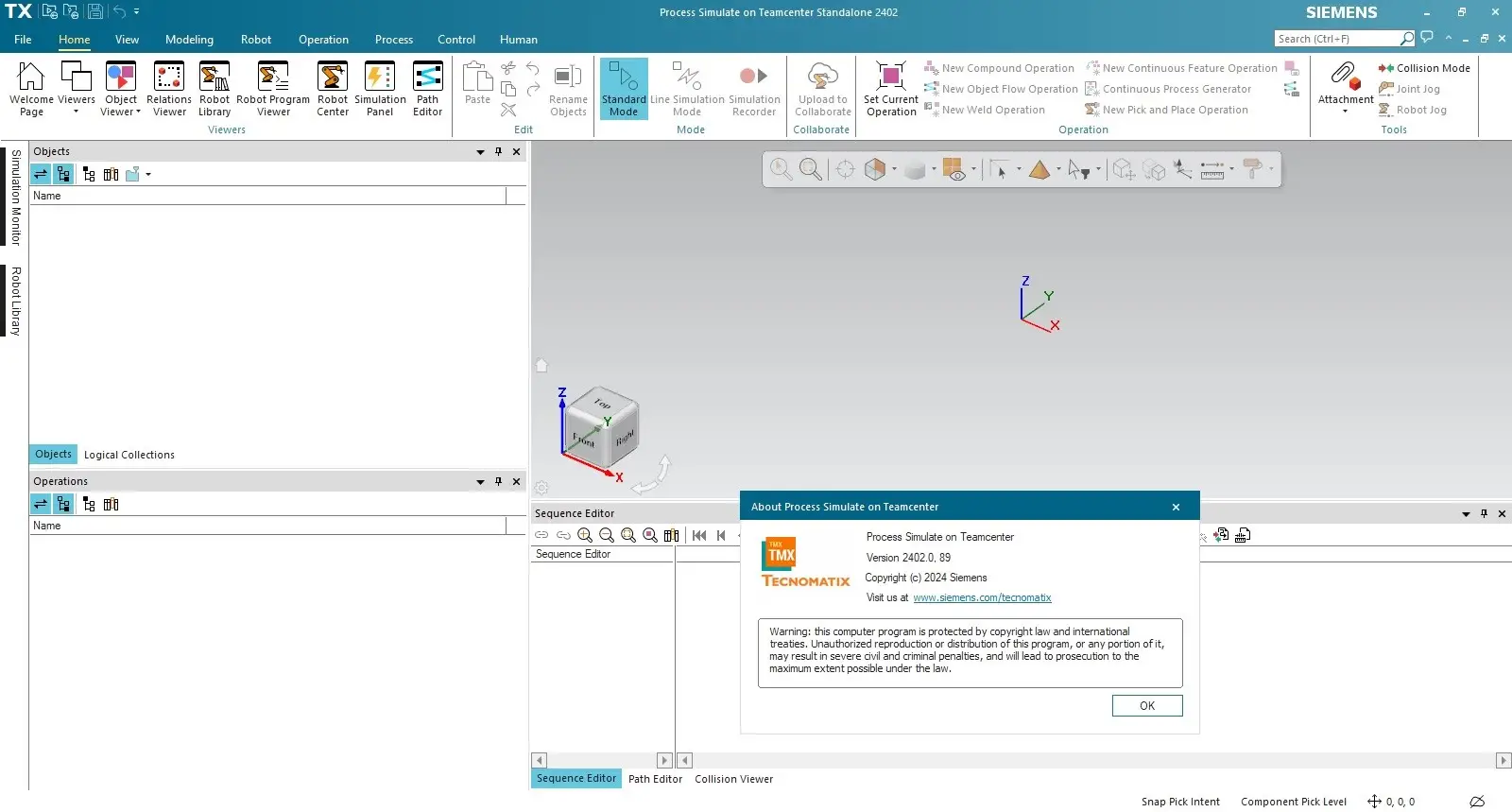This screenshot has height=812, width=1512.
Task: Click Snap Pick Intent in status bar
Action: pyautogui.click(x=1180, y=802)
